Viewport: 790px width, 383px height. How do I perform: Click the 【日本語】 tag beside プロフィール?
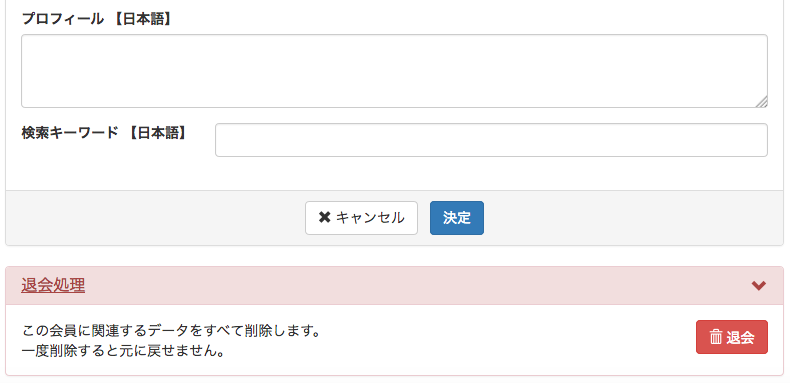[141, 19]
